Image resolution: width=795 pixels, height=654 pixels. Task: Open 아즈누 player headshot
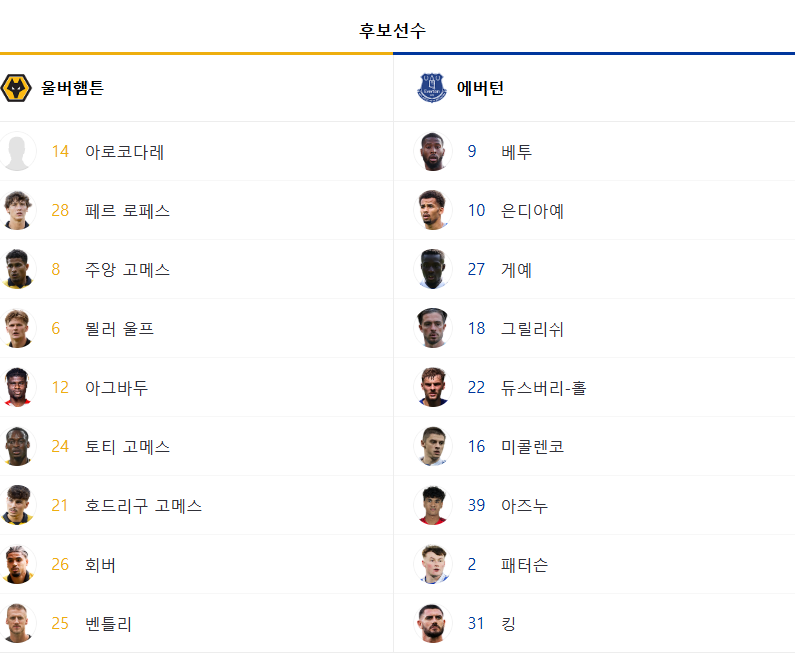click(432, 505)
